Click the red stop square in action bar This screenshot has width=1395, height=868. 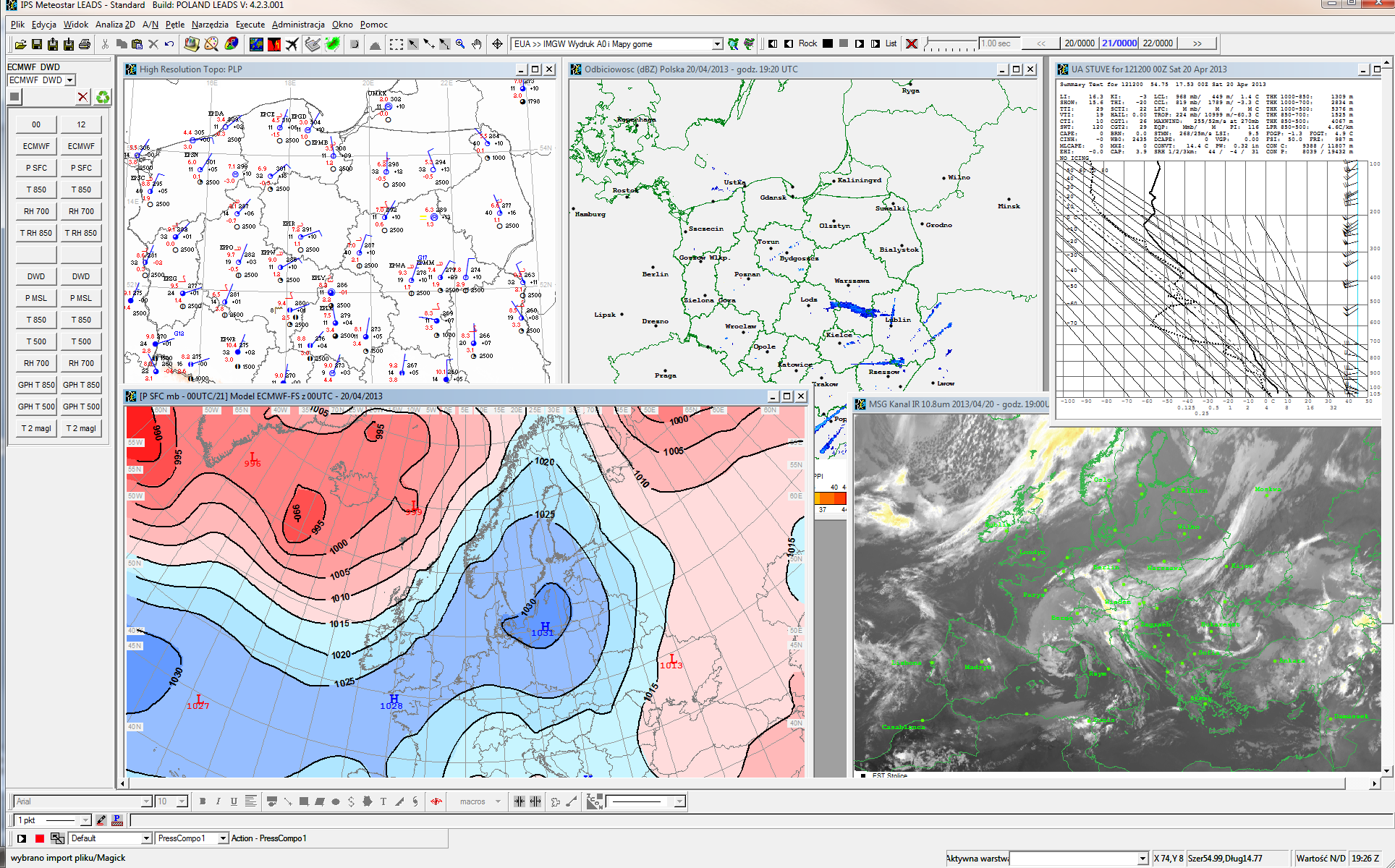click(x=39, y=838)
